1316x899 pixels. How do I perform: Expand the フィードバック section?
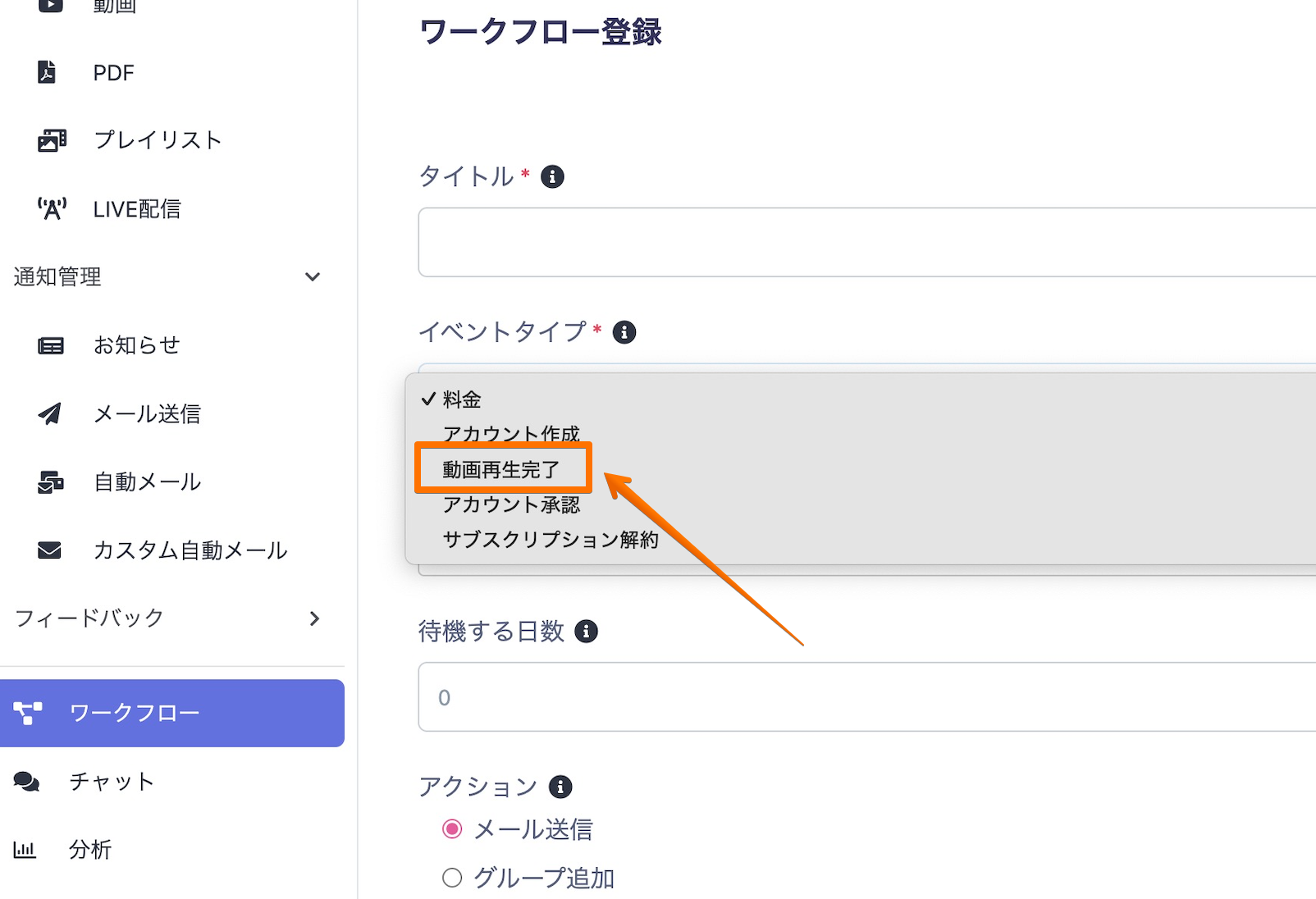[314, 618]
